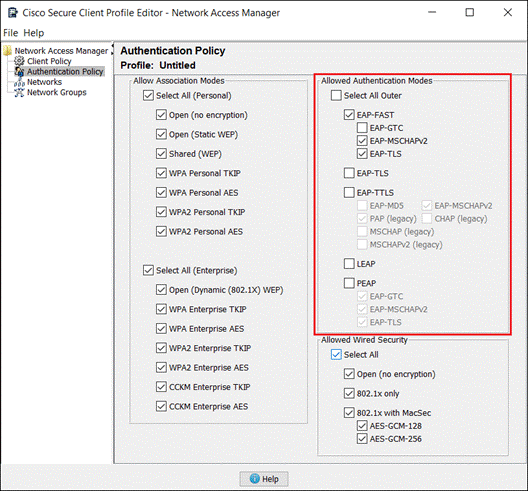Toggle Open (Static WEP) checkbox
The height and width of the screenshot is (491, 528).
click(x=161, y=134)
